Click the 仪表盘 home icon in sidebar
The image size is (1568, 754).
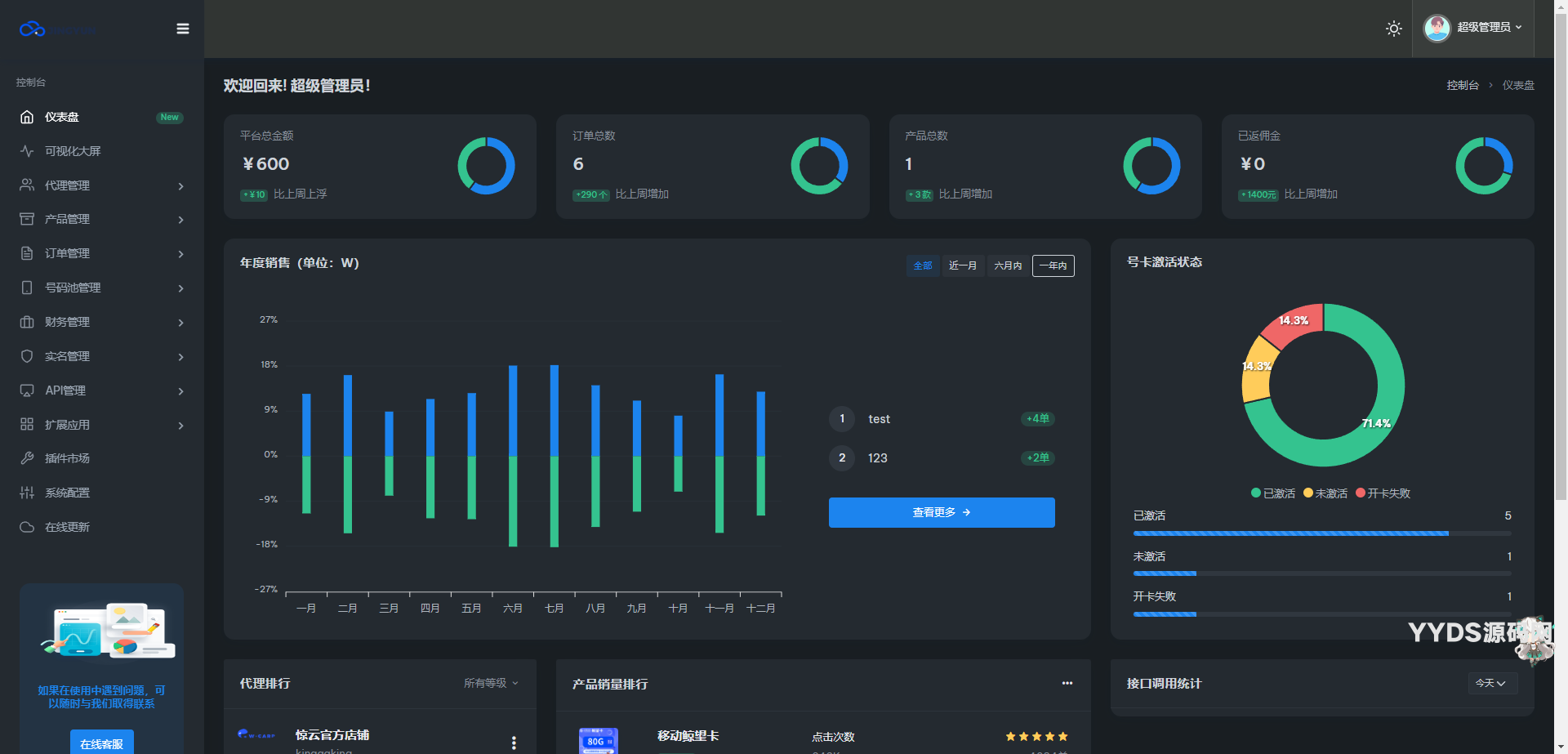pos(27,117)
